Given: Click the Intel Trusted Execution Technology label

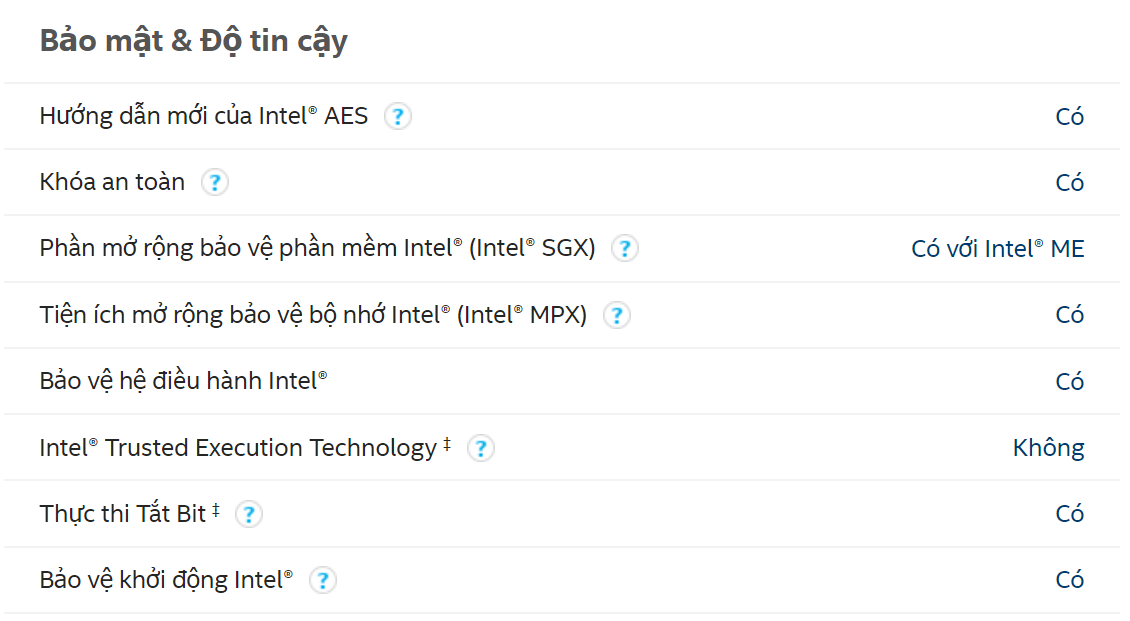Looking at the screenshot, I should [246, 448].
